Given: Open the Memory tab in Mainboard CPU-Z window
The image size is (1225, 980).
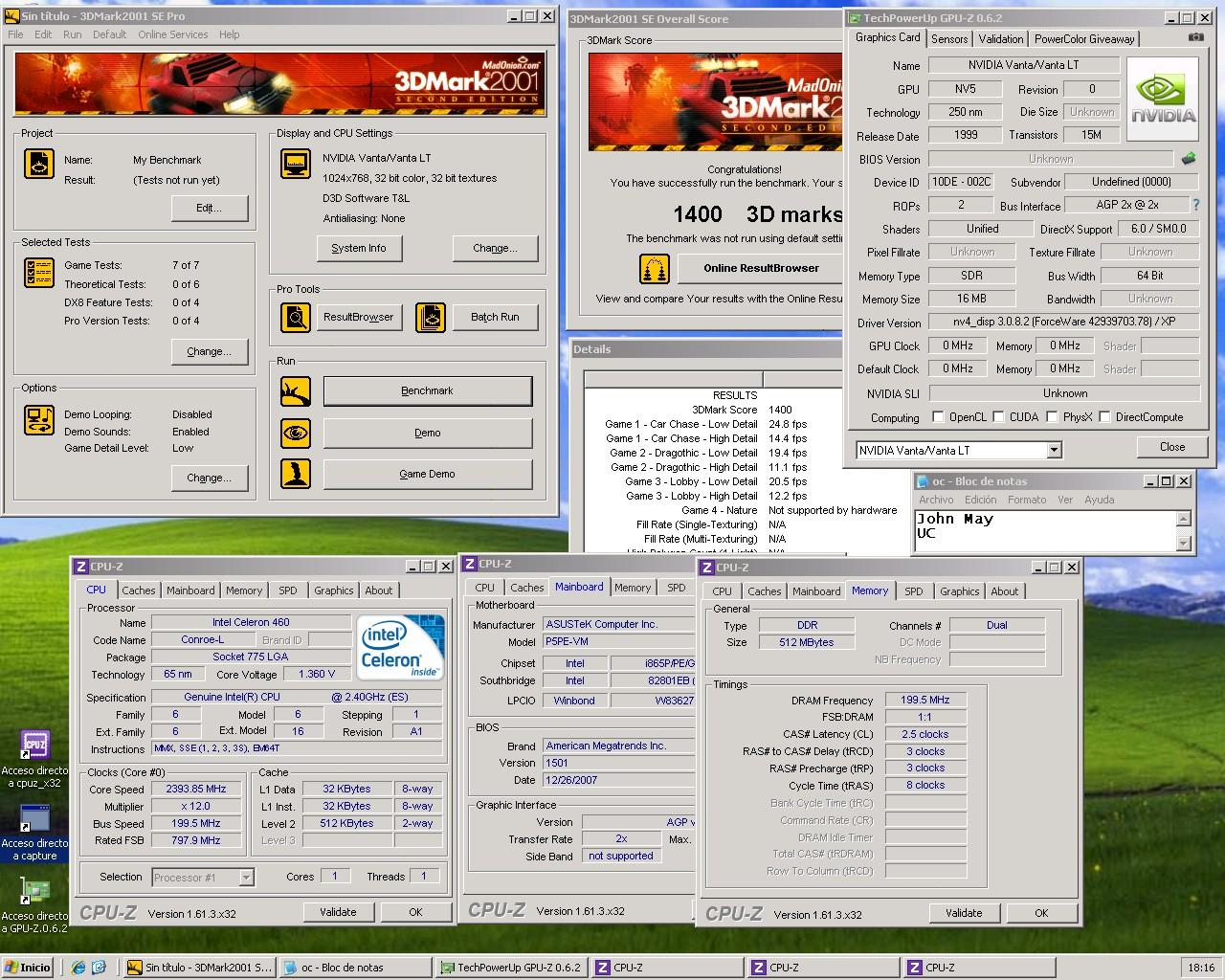Looking at the screenshot, I should coord(633,588).
